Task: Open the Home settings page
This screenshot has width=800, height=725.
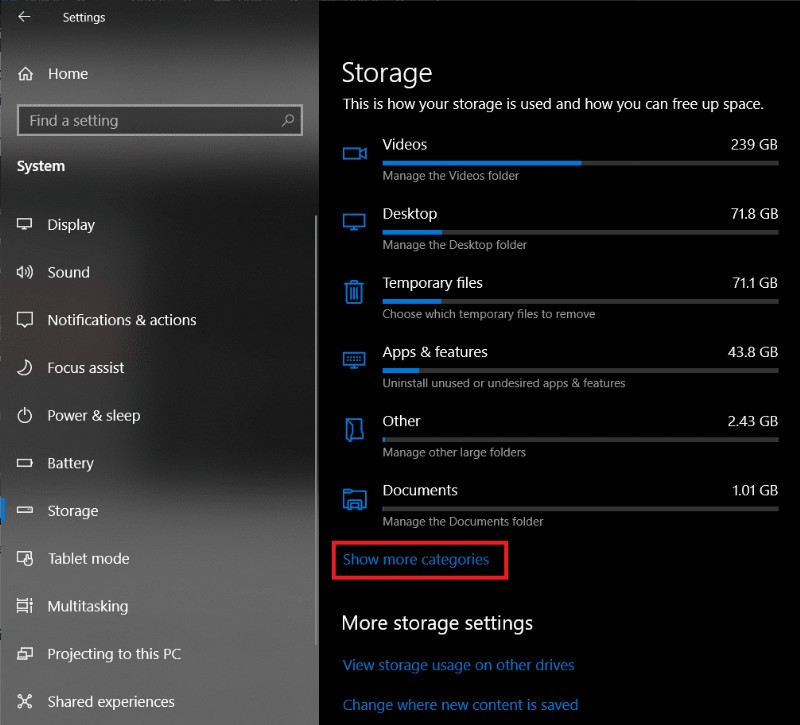Action: coord(67,74)
